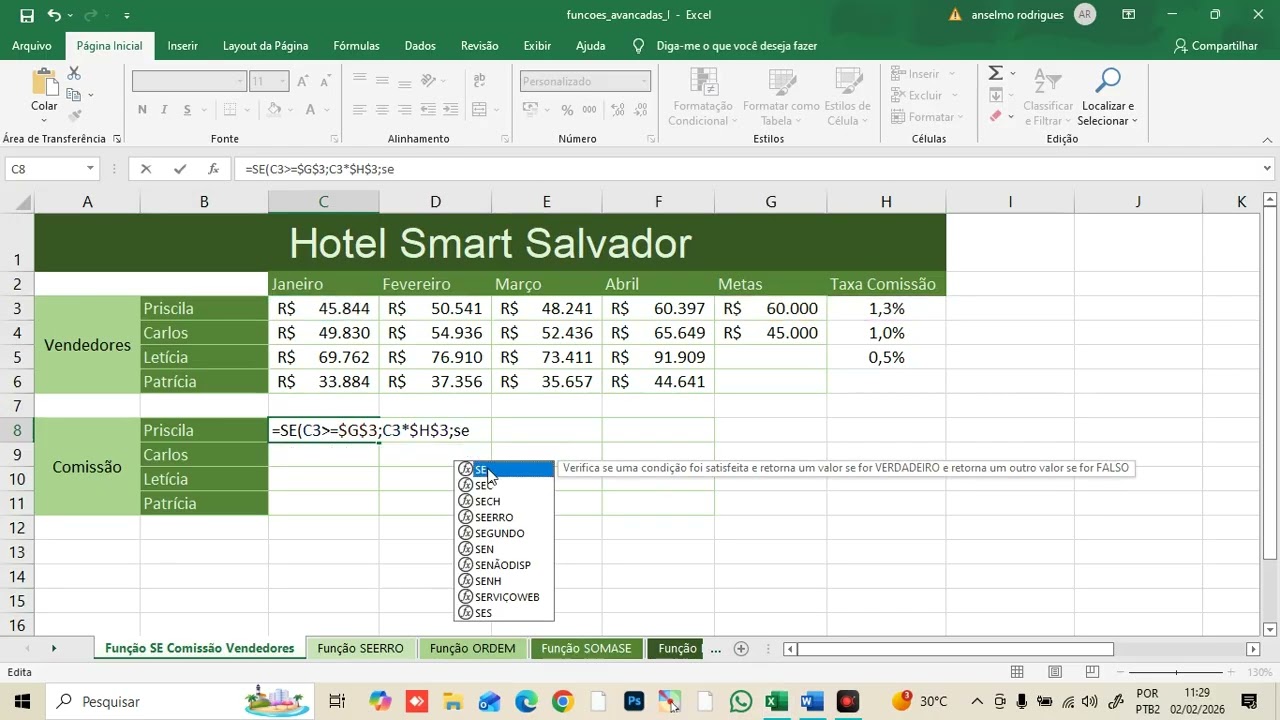
Task: Click the horizontal scrollbar thumb
Action: (x=955, y=648)
